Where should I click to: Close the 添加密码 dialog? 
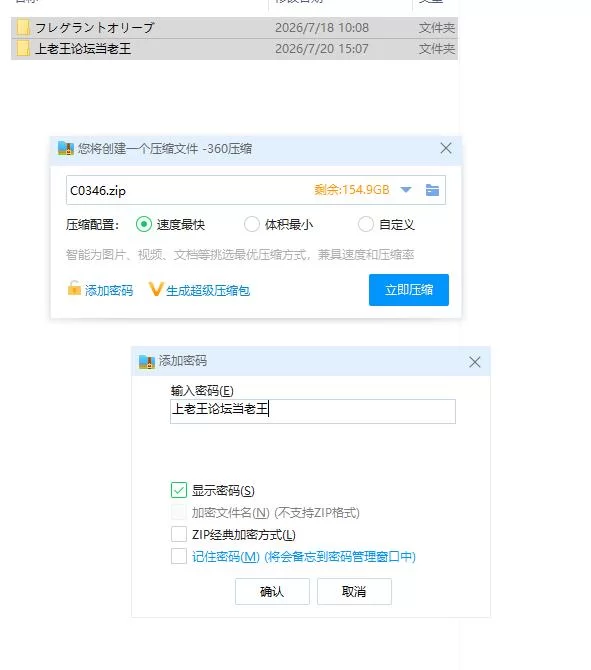pos(474,362)
